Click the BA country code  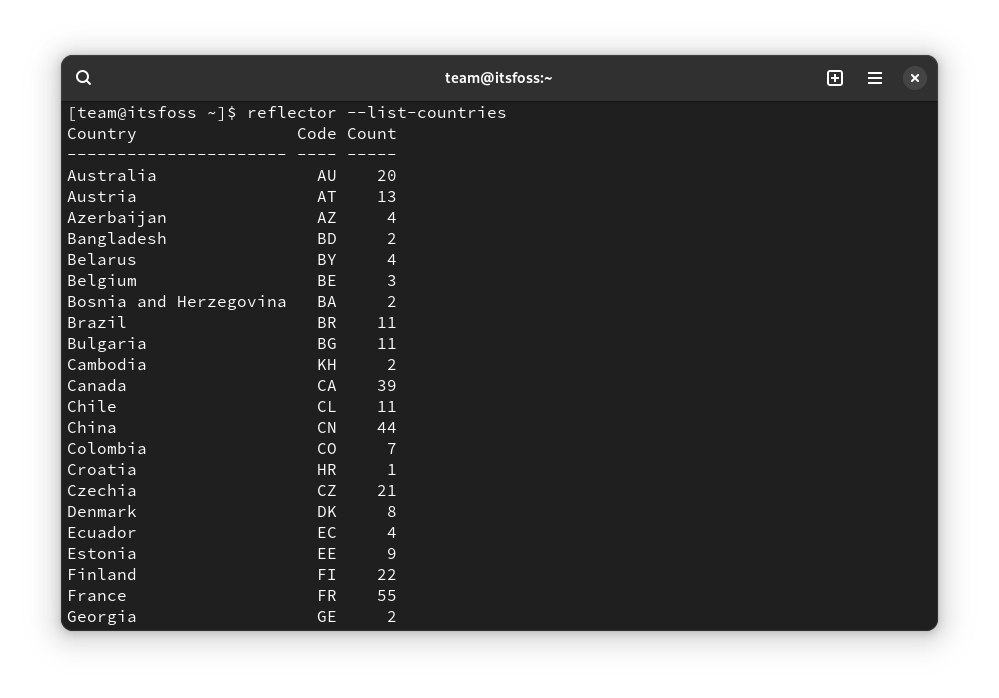tap(327, 302)
